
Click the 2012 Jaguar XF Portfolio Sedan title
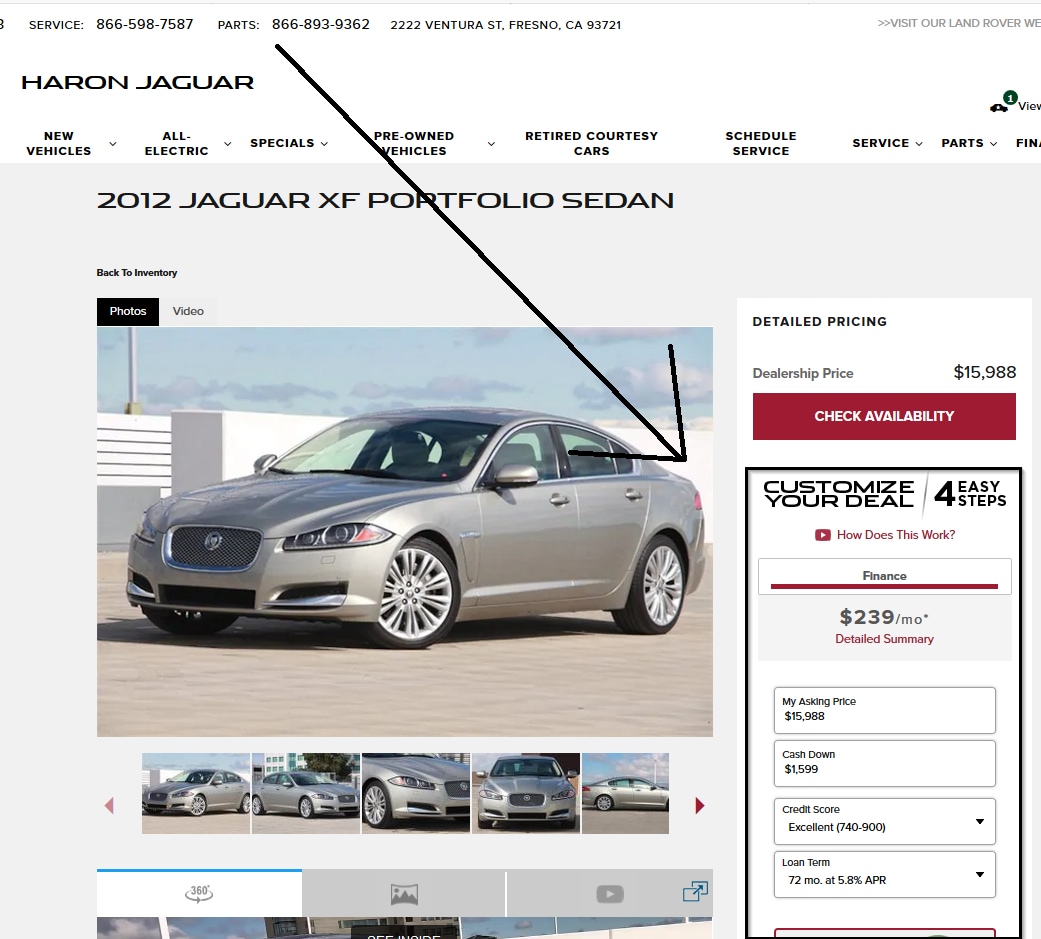(385, 201)
